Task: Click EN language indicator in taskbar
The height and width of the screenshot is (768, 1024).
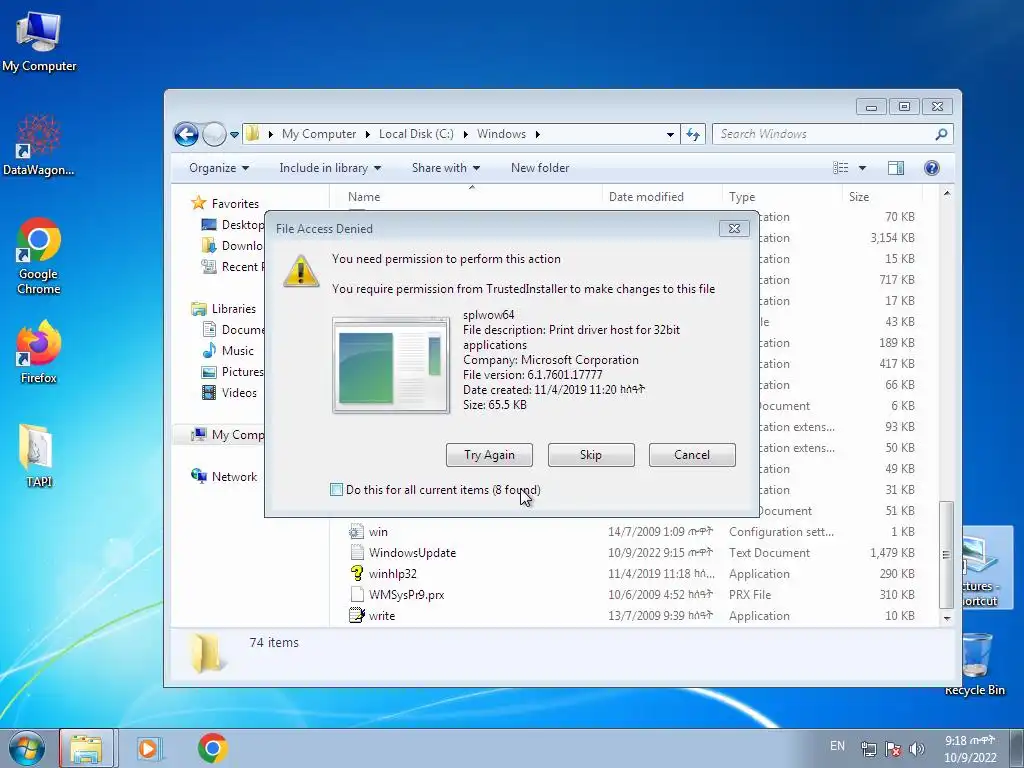Action: coord(837,746)
